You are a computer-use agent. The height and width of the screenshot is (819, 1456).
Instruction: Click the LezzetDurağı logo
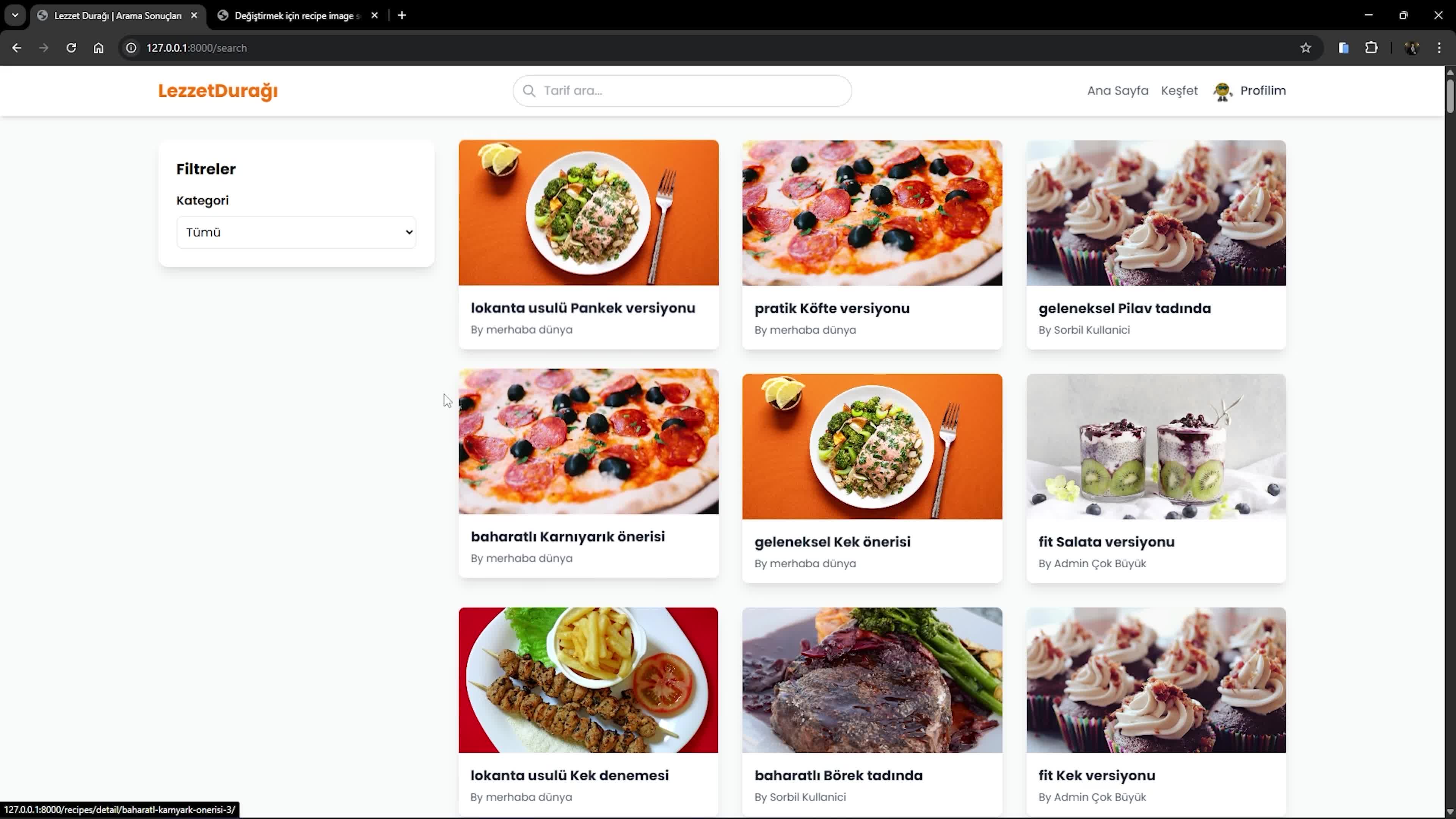click(218, 91)
